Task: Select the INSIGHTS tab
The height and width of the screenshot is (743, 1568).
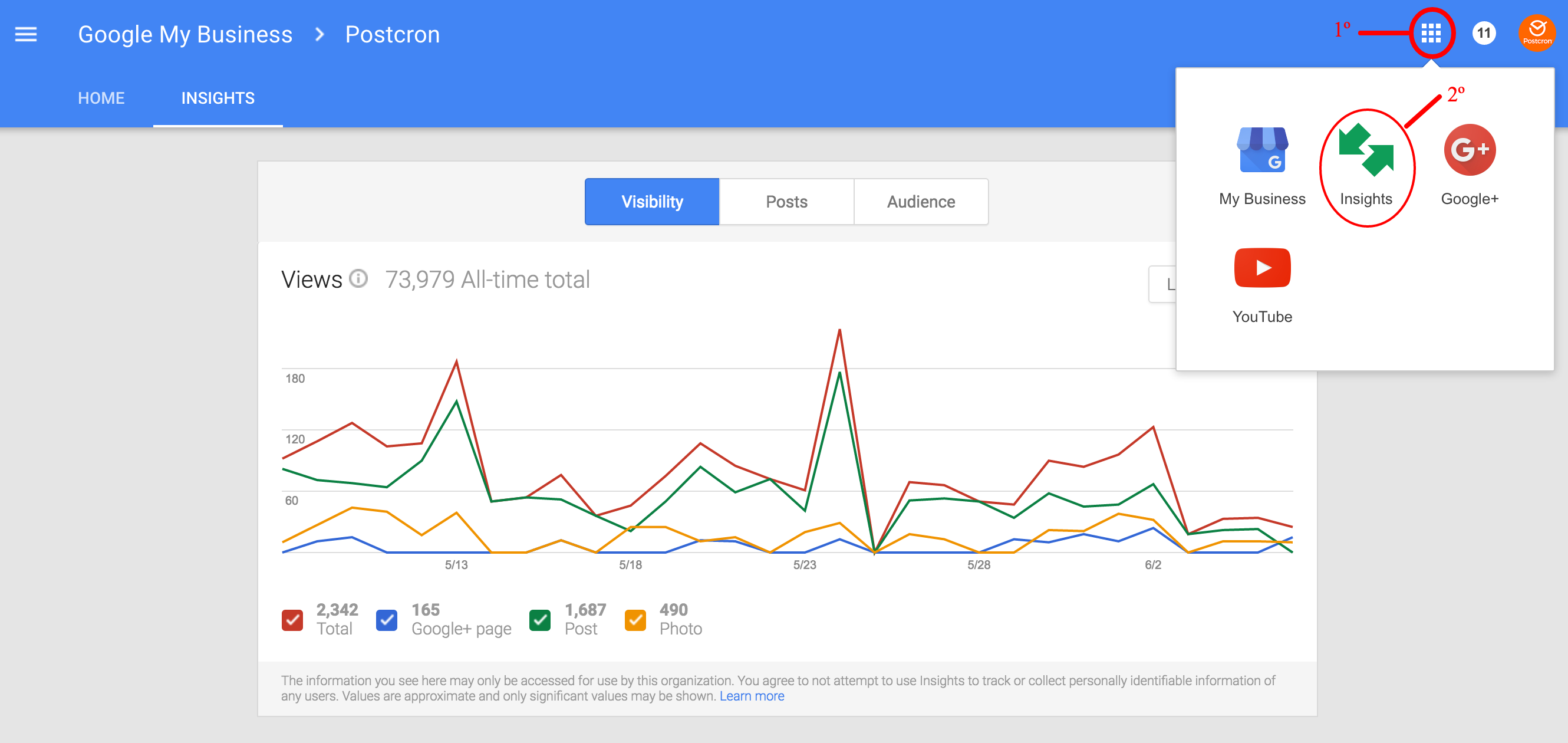Action: [x=218, y=98]
